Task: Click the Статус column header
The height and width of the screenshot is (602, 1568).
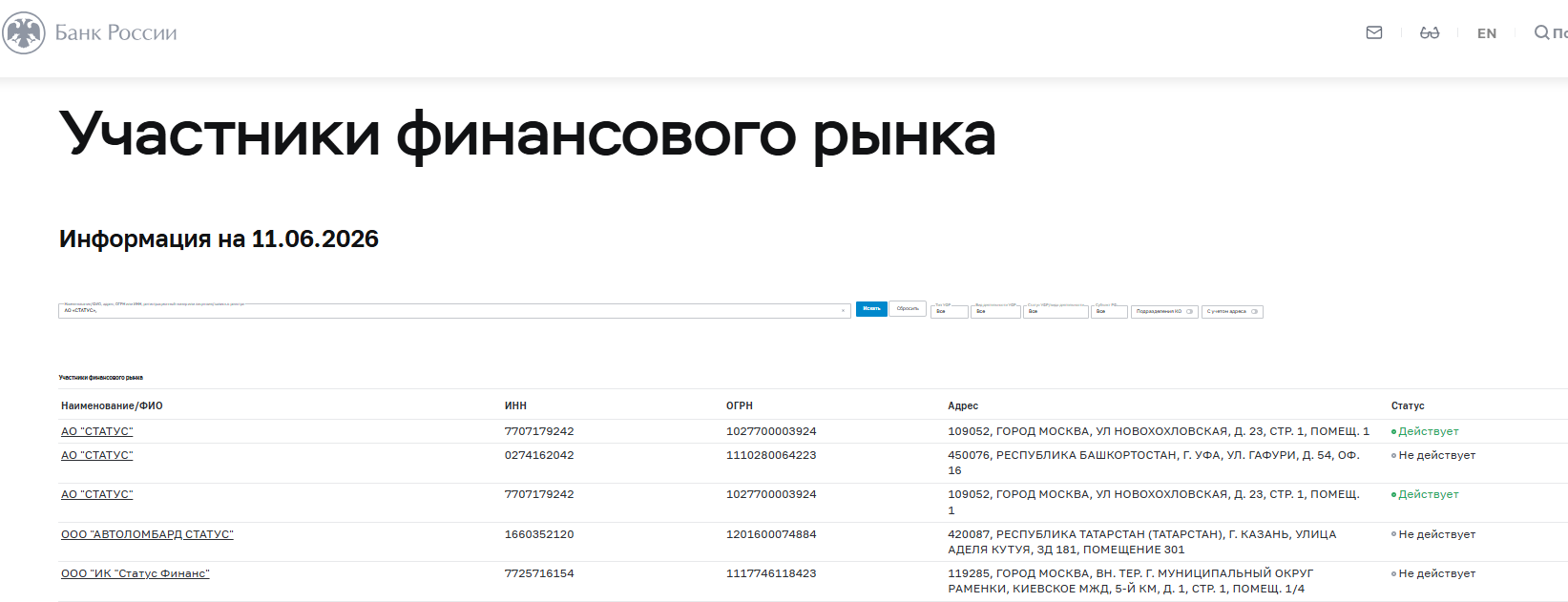Action: [1408, 405]
